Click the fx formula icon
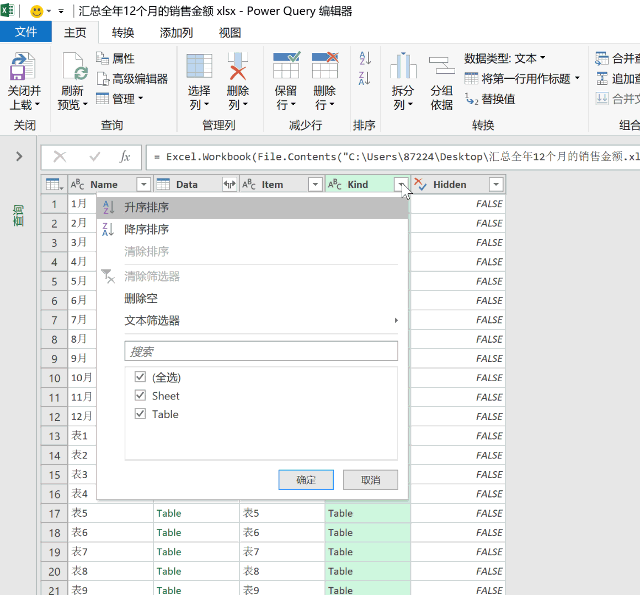Viewport: 640px width, 595px height. (x=125, y=157)
